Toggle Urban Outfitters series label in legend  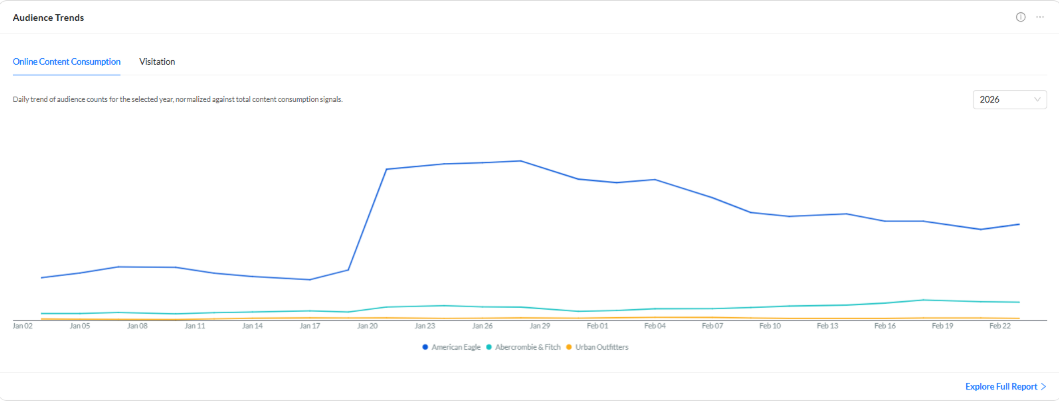[x=601, y=347]
